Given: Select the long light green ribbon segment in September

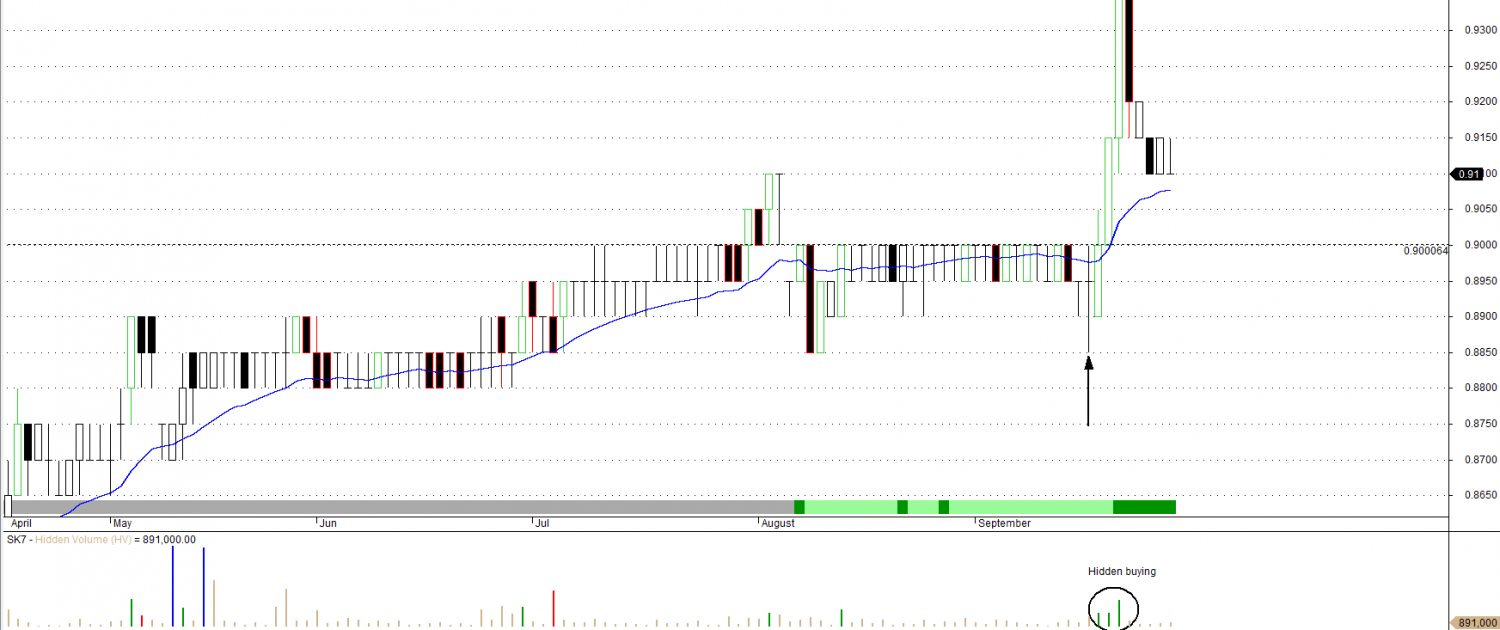Looking at the screenshot, I should coord(1030,507).
